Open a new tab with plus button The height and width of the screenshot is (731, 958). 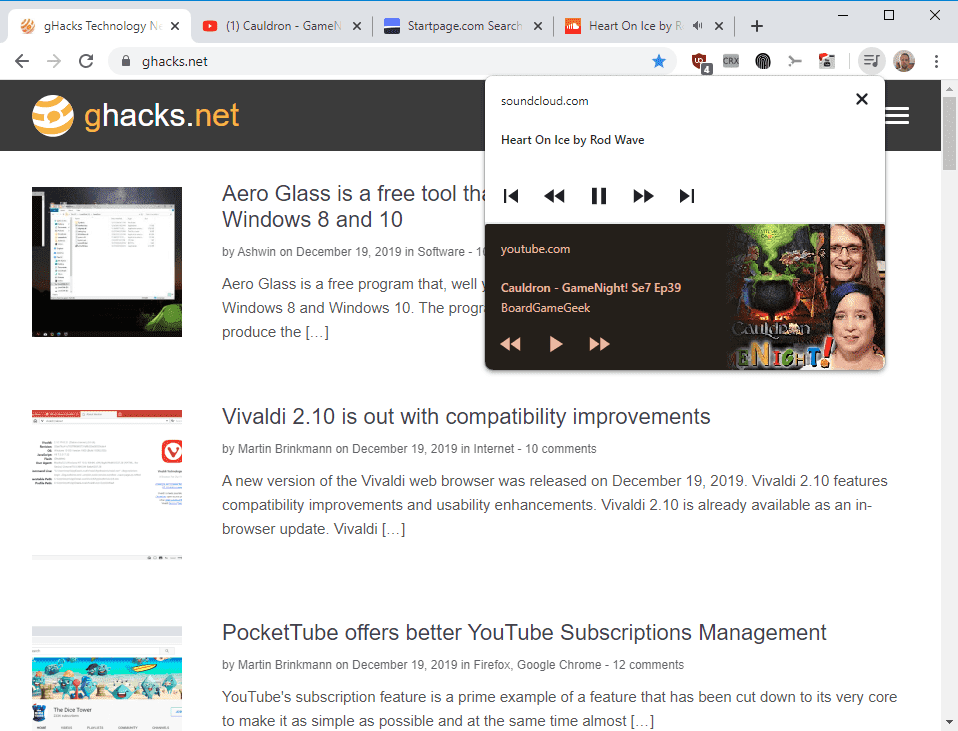pos(756,26)
